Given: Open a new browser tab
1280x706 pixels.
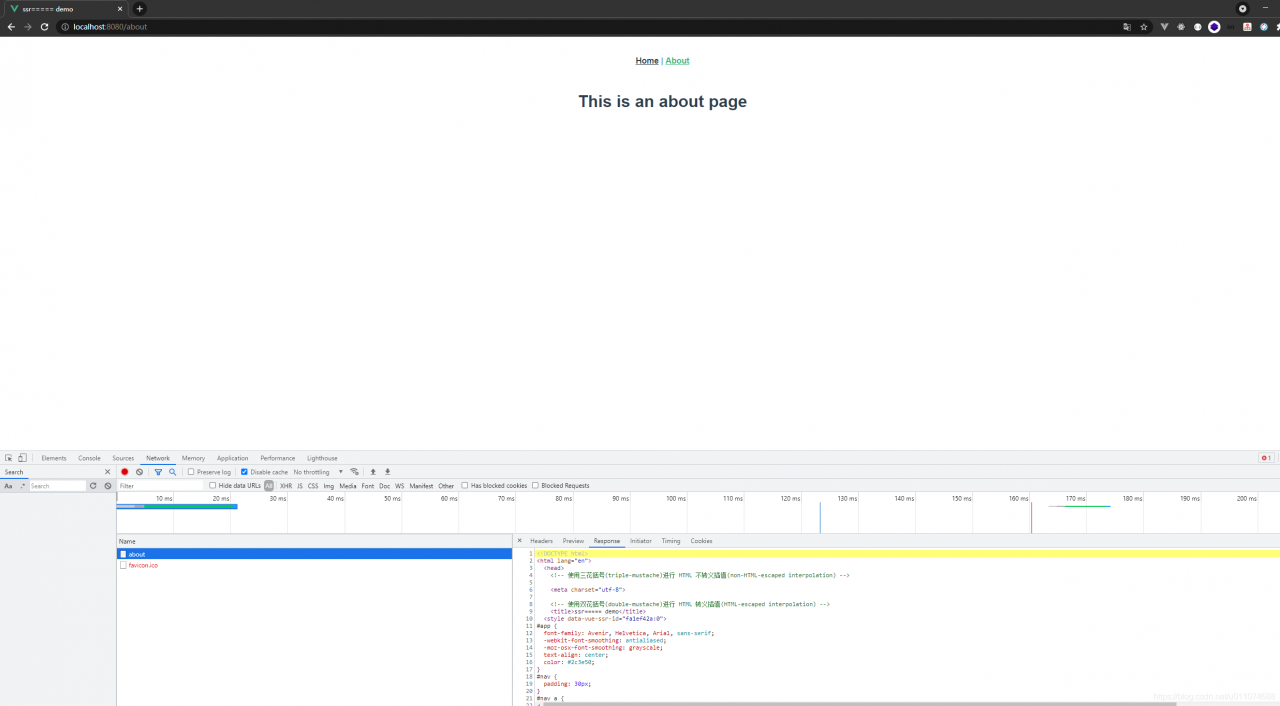Looking at the screenshot, I should 139,9.
